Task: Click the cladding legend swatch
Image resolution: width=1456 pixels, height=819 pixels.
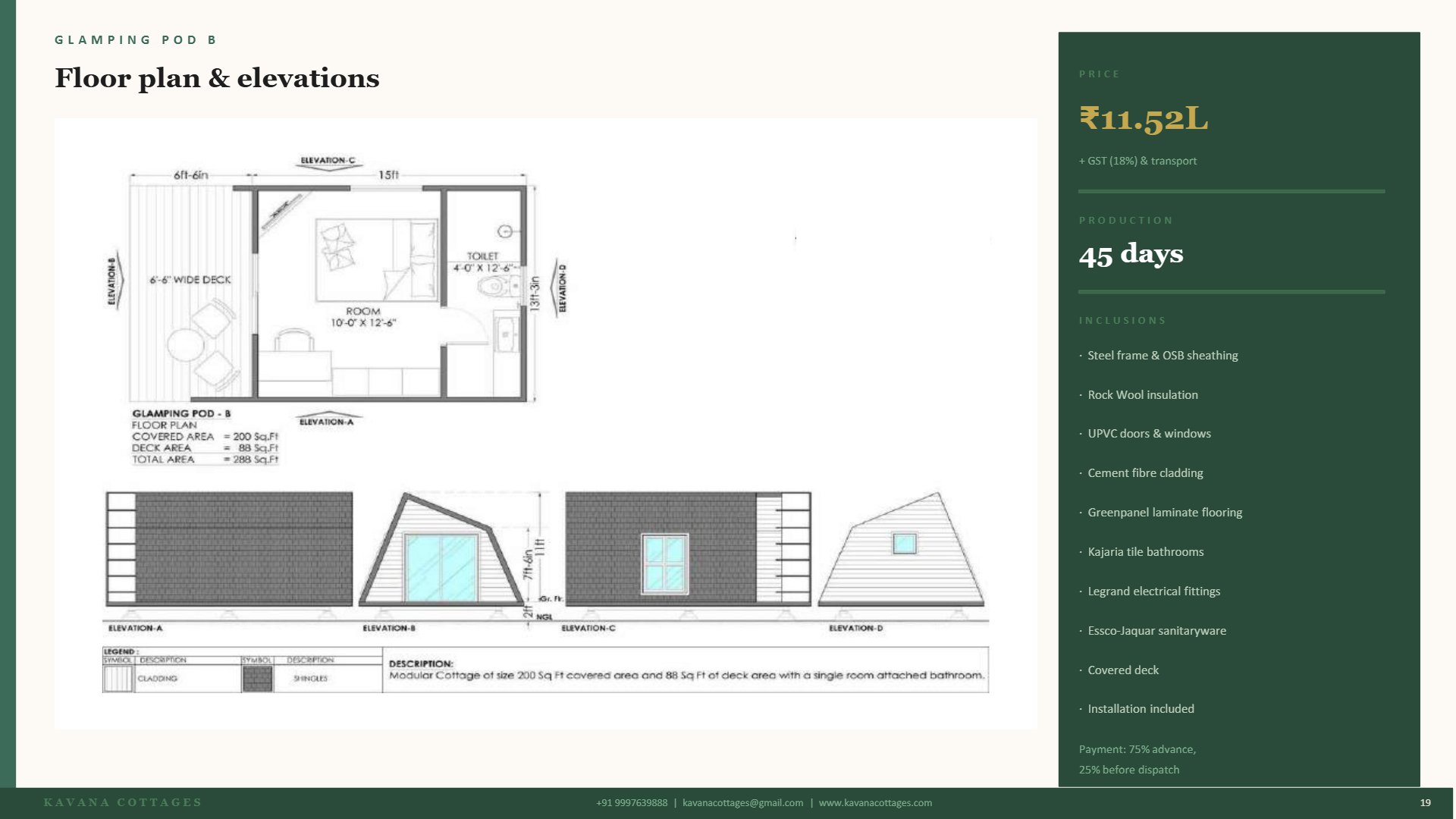Action: coord(118,679)
